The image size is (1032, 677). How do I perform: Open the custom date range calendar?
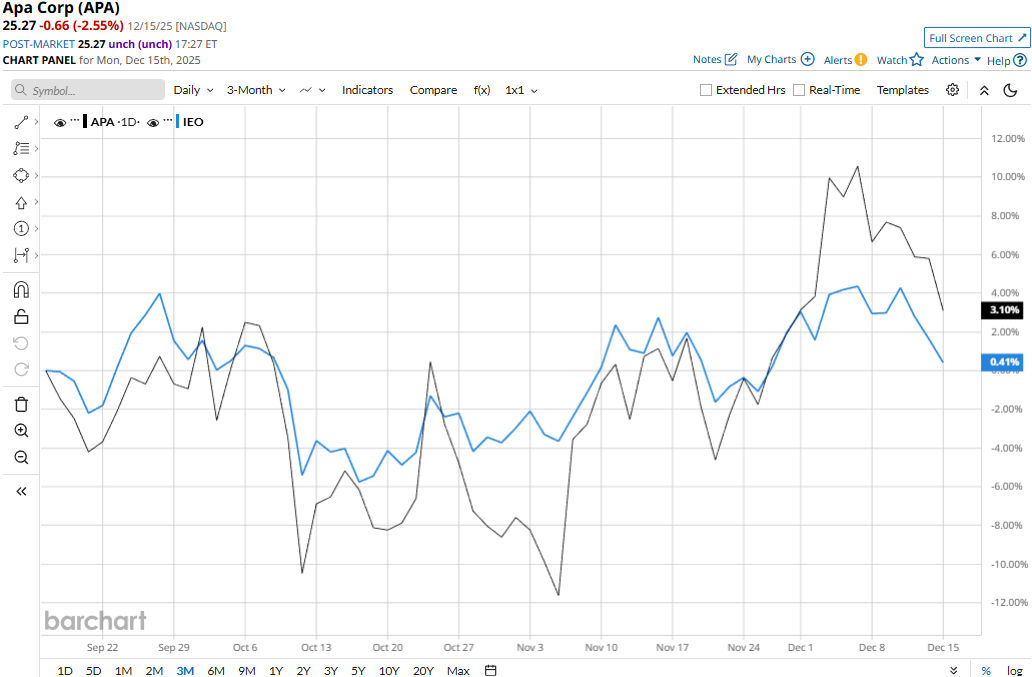click(x=490, y=670)
